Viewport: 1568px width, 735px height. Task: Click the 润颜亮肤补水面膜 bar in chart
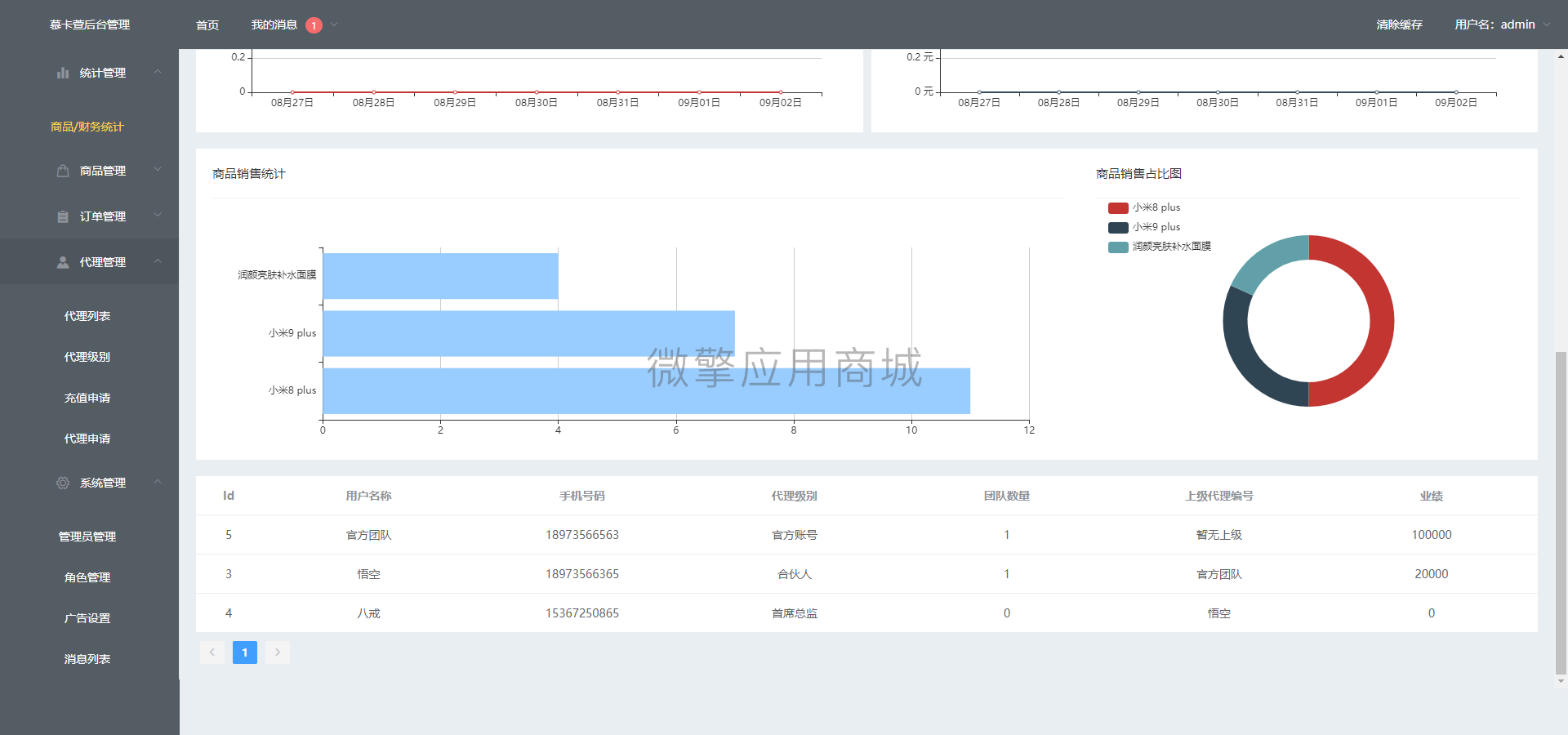[441, 276]
